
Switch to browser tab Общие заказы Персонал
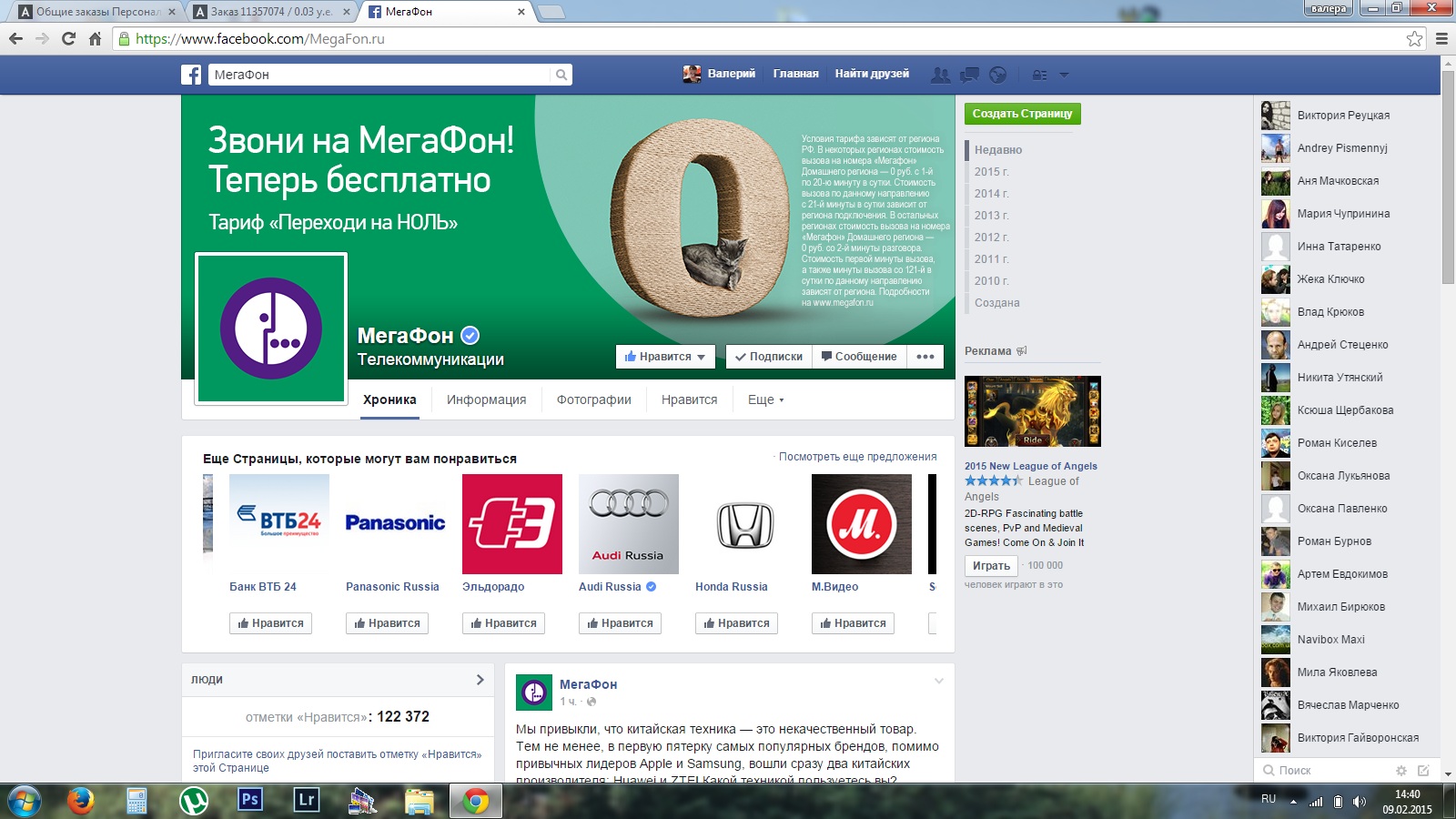tap(97, 12)
